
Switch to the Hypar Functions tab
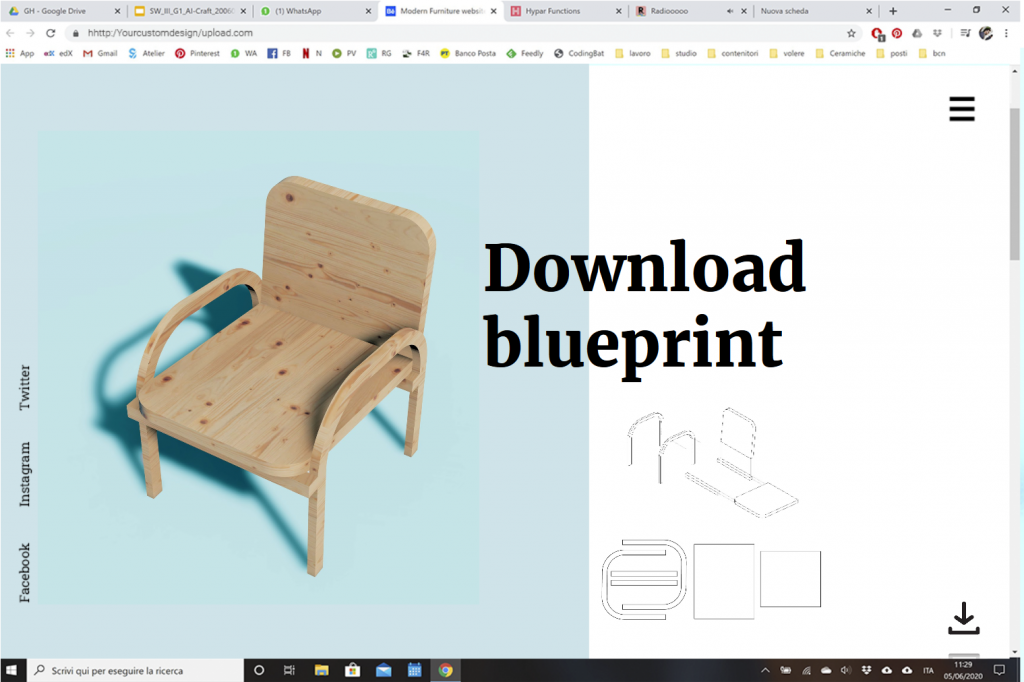click(560, 11)
